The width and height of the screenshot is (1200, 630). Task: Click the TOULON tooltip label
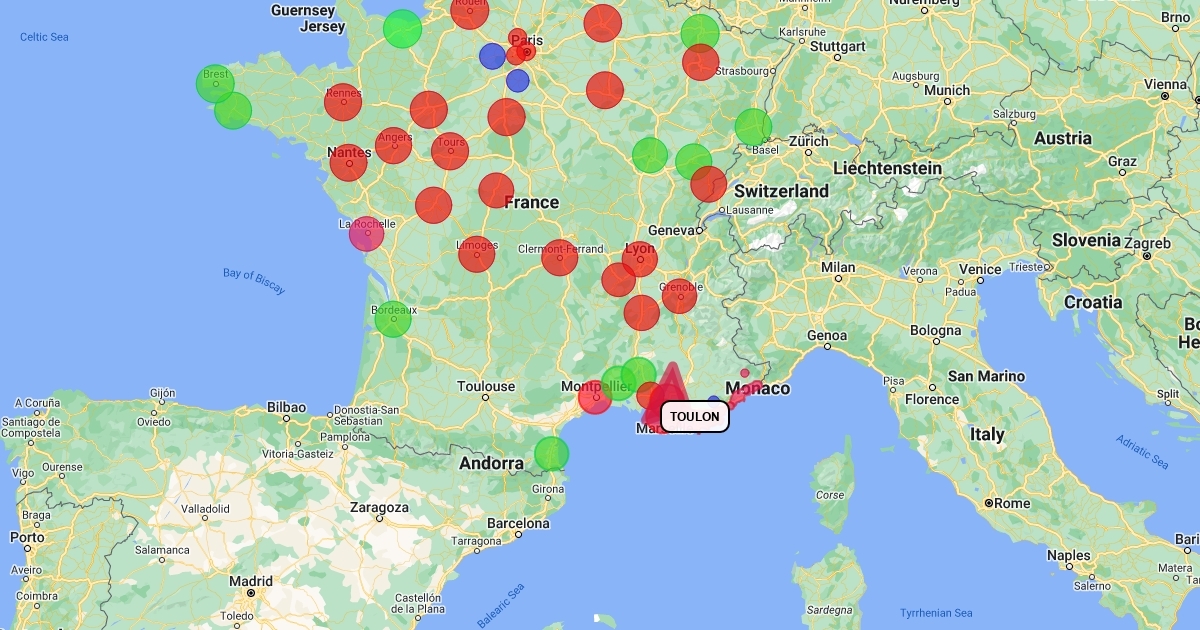[x=694, y=417]
